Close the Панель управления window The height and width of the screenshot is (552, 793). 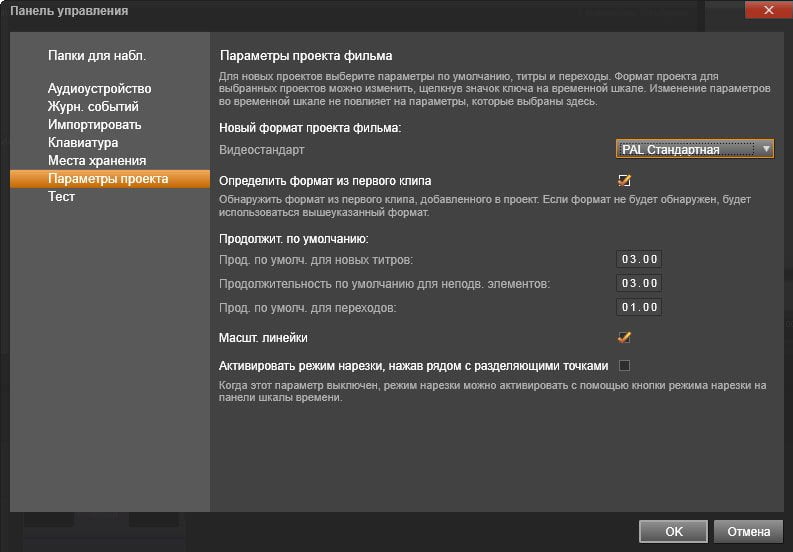click(768, 10)
